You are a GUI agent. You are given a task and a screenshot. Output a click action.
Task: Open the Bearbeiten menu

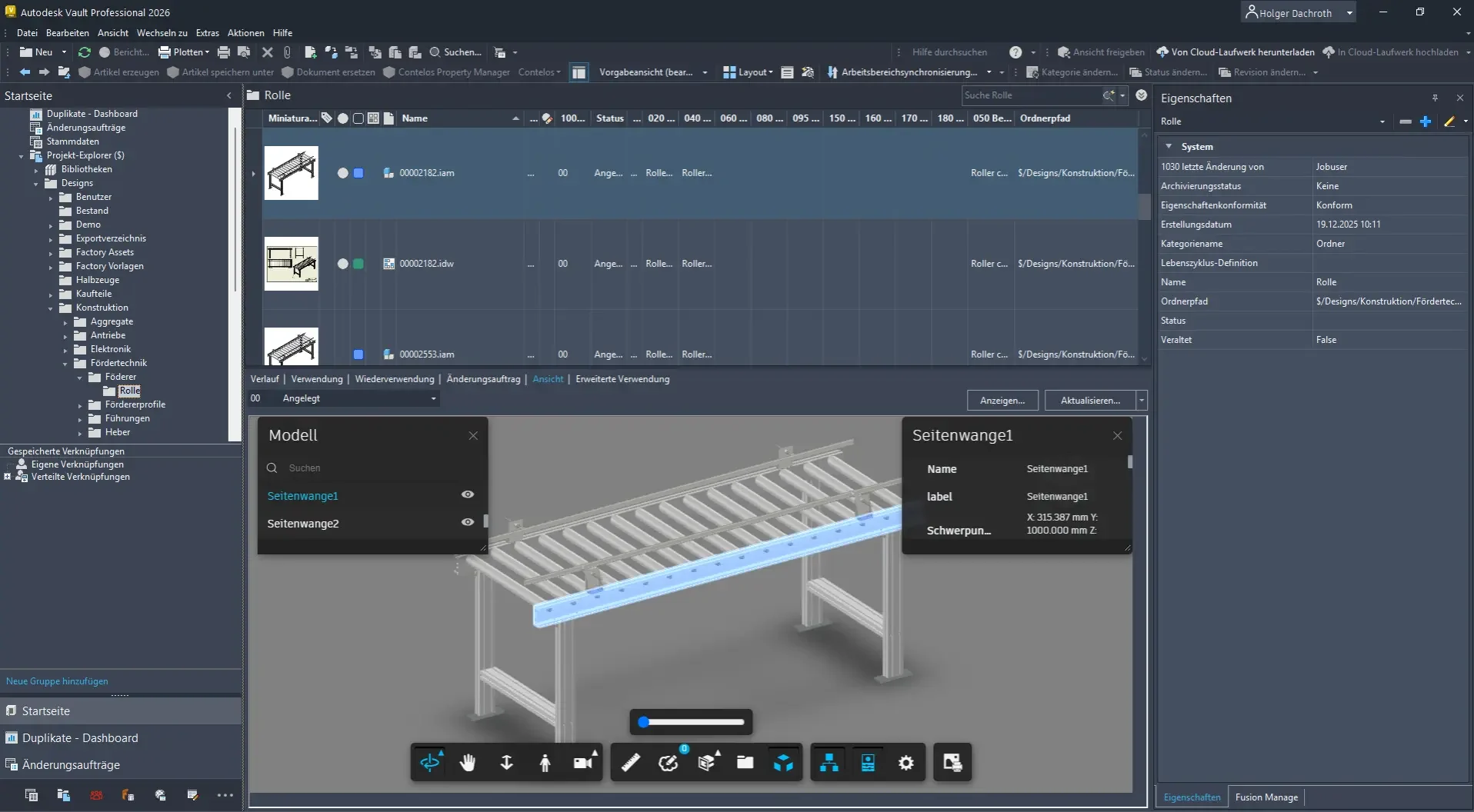coord(68,33)
